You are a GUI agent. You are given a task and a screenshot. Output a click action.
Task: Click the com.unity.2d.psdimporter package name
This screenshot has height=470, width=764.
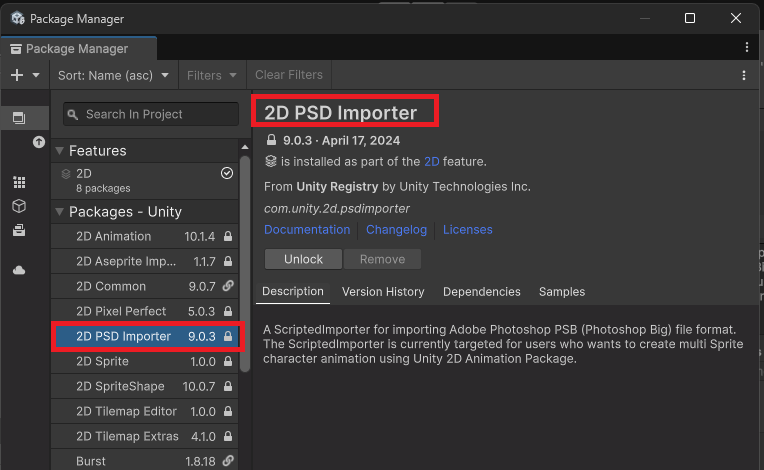pos(337,208)
